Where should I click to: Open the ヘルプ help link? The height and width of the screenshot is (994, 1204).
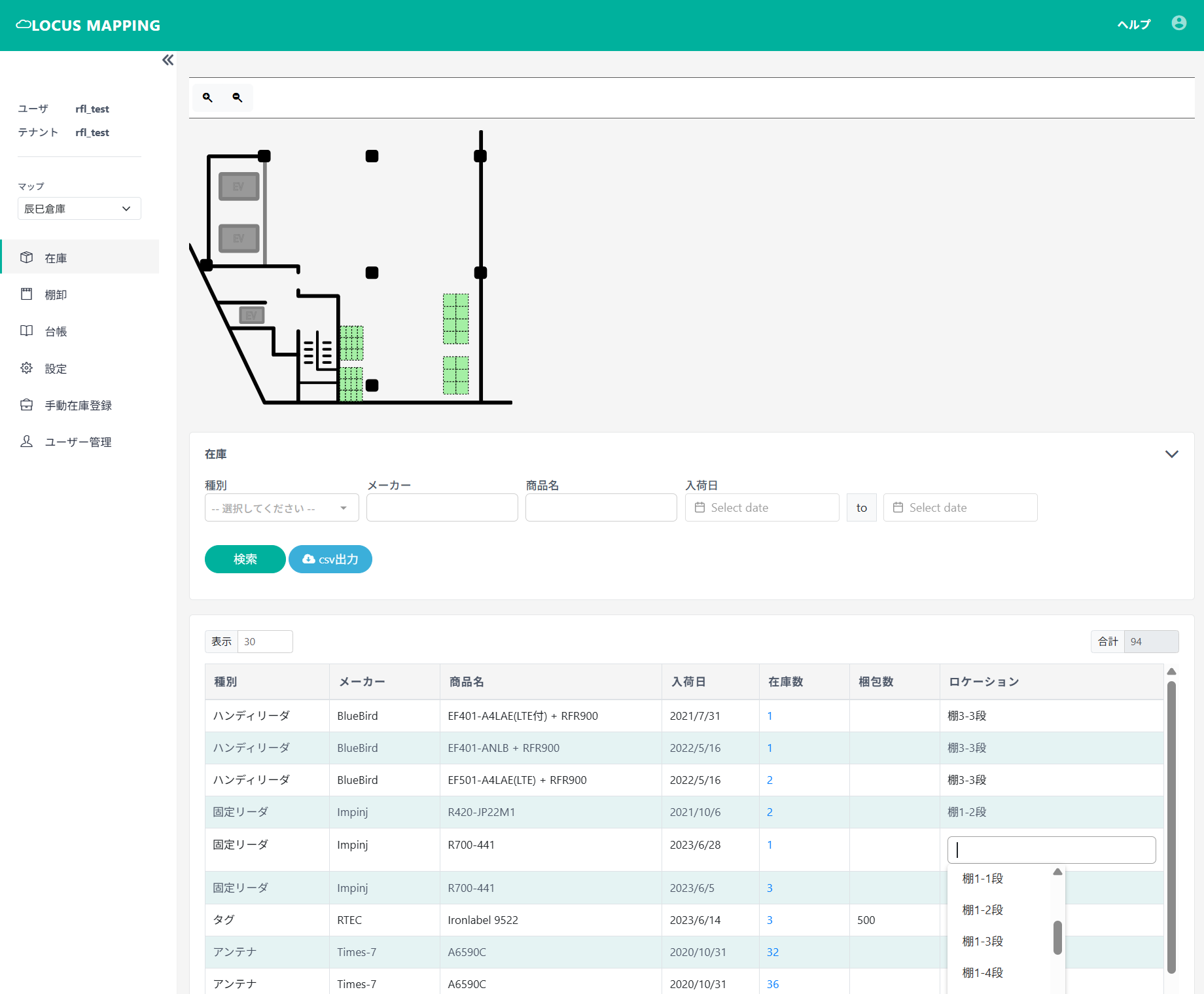pos(1133,25)
